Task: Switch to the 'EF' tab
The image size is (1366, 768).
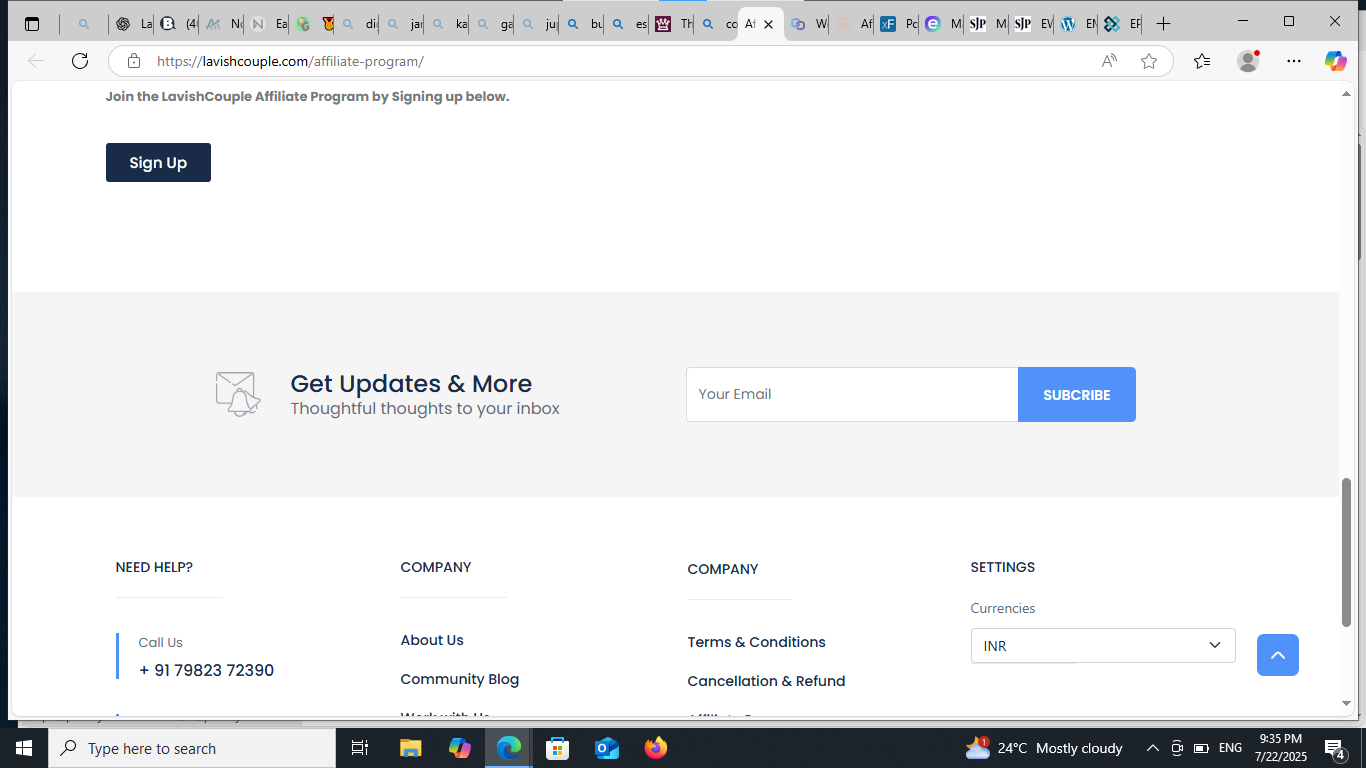Action: (x=1122, y=24)
